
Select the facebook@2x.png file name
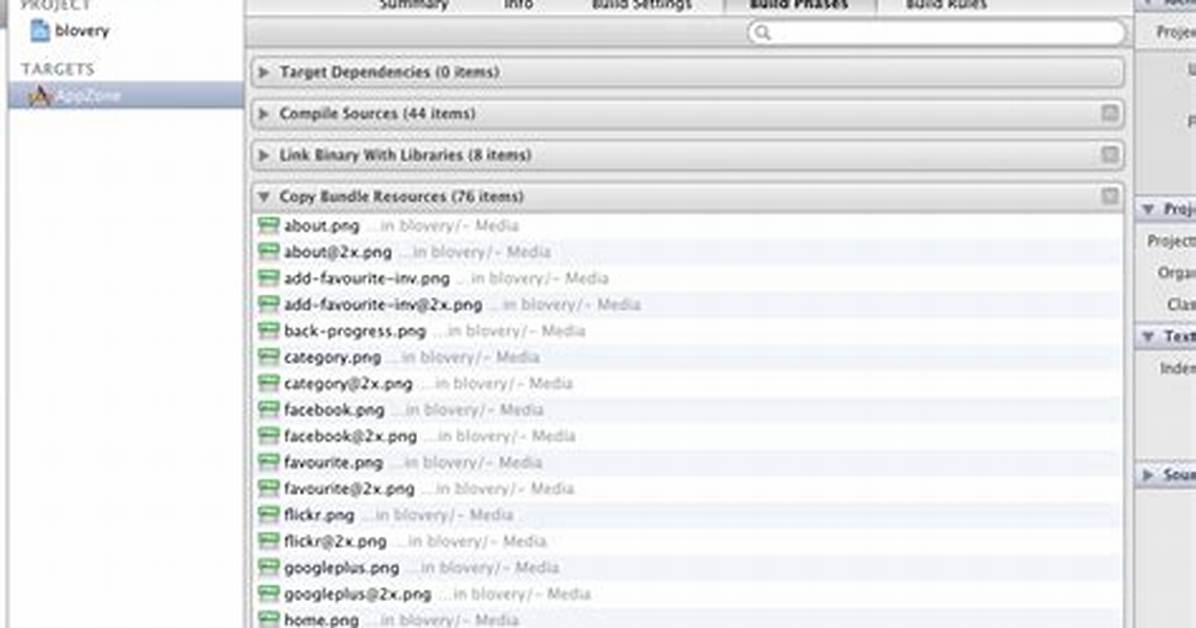click(350, 436)
